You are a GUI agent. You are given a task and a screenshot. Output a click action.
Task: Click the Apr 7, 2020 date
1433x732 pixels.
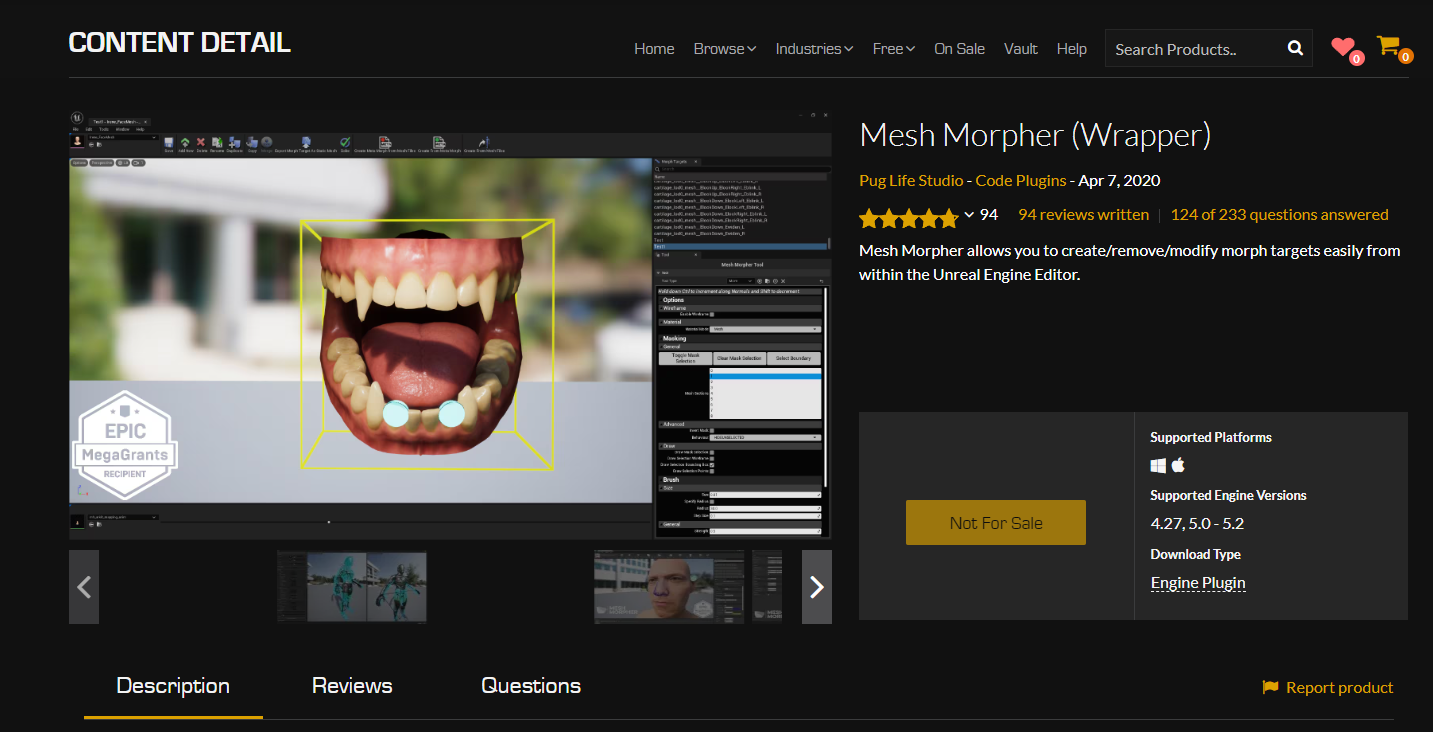[1119, 181]
